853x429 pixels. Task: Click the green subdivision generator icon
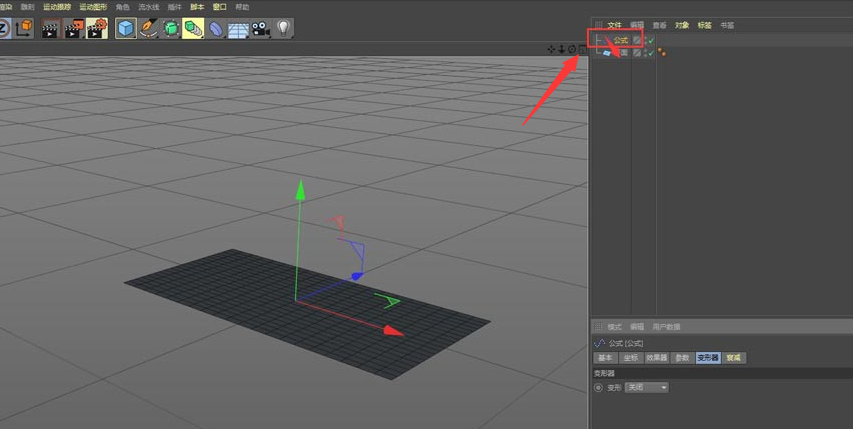[x=171, y=28]
